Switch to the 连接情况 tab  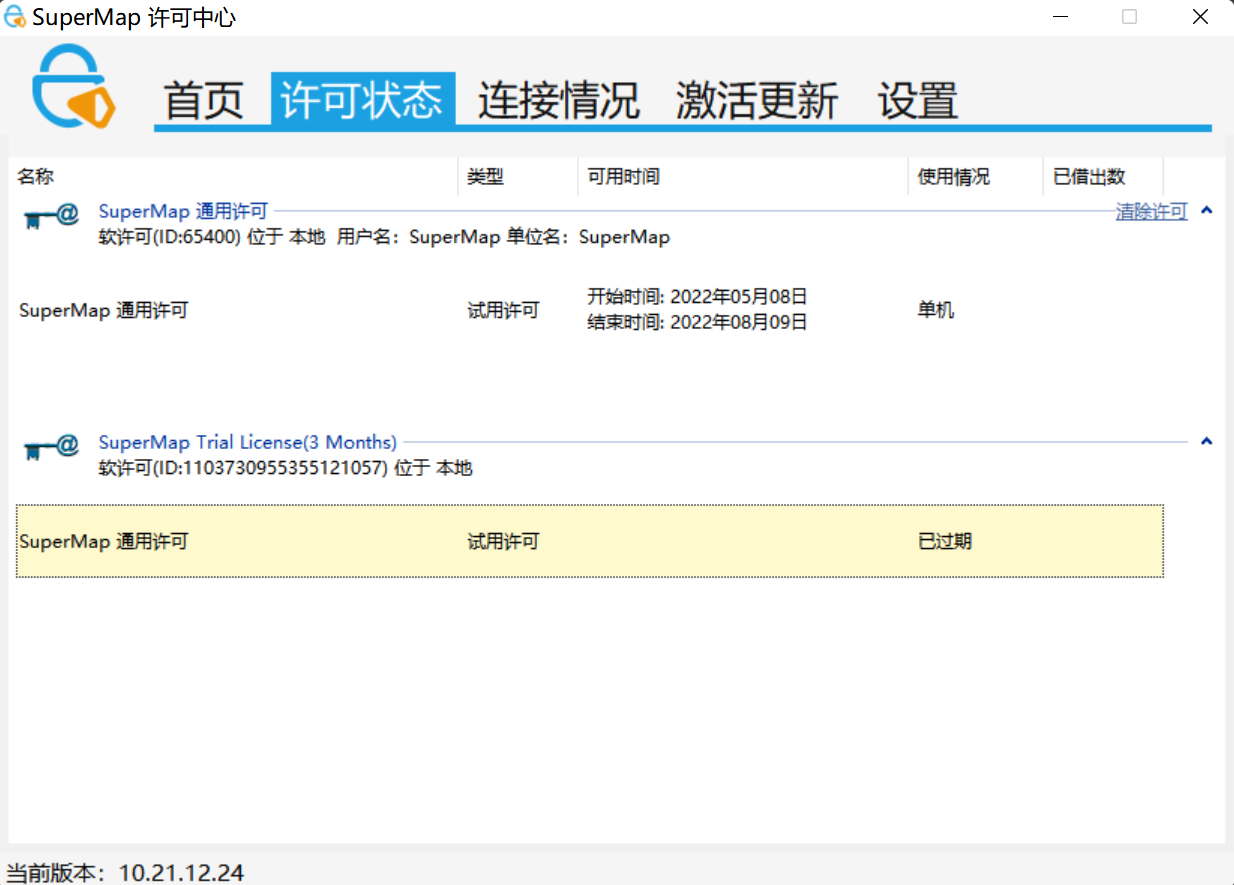click(x=558, y=100)
